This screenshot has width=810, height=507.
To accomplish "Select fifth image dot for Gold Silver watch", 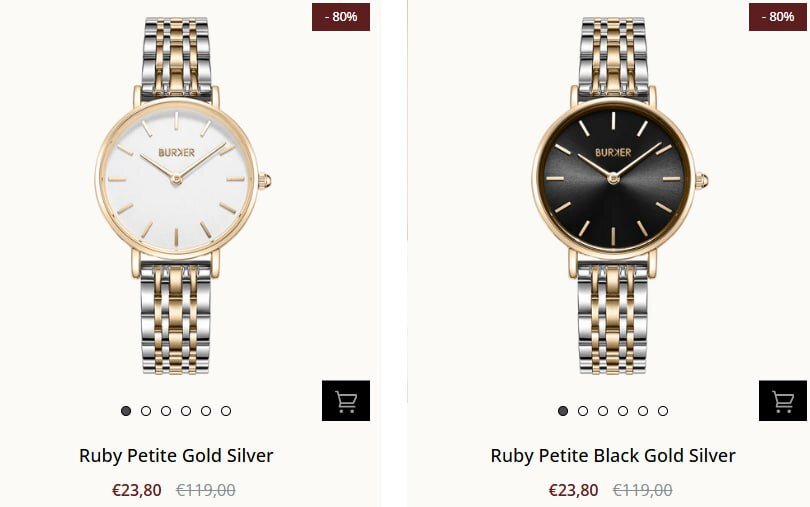I will [x=206, y=411].
